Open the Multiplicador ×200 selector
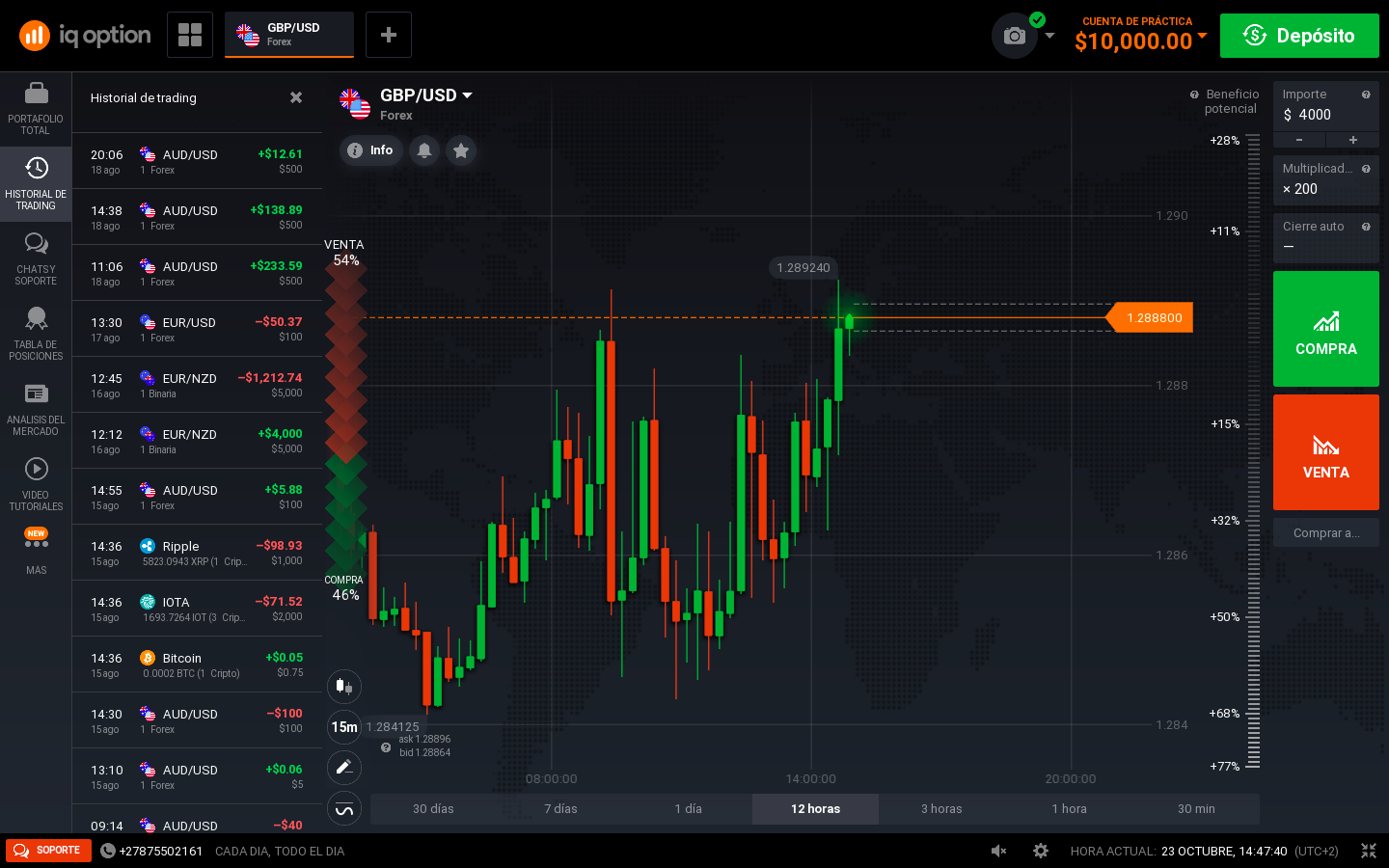 [x=1326, y=180]
